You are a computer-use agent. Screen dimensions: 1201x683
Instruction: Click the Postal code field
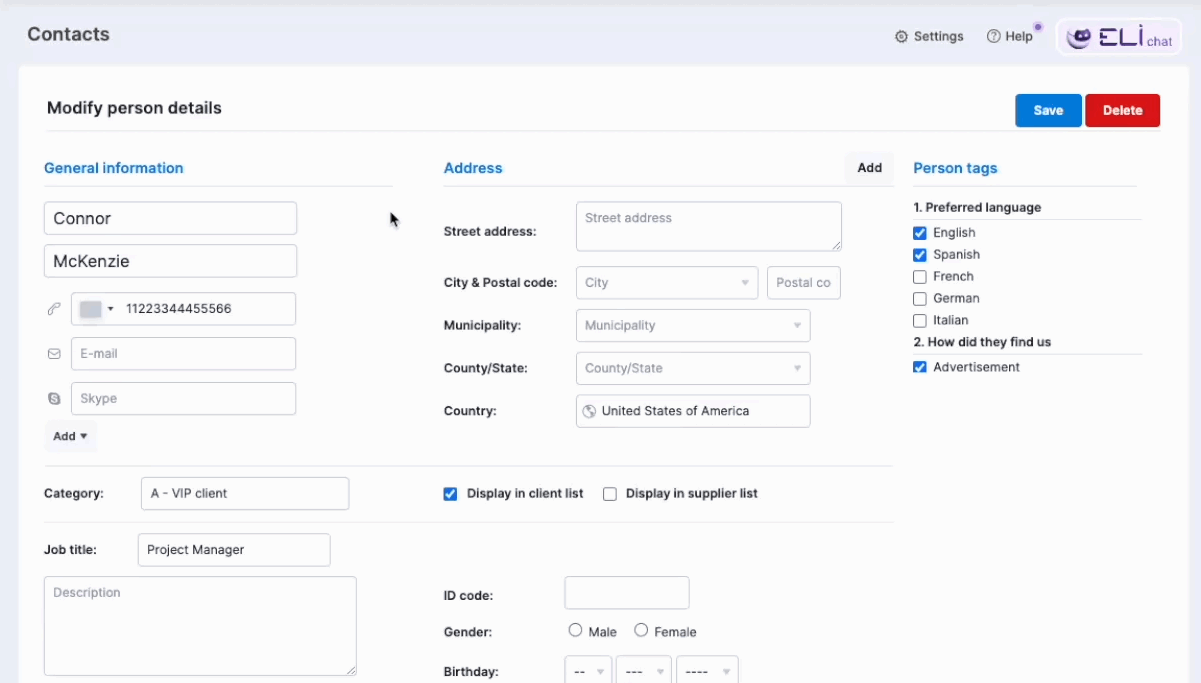tap(804, 283)
